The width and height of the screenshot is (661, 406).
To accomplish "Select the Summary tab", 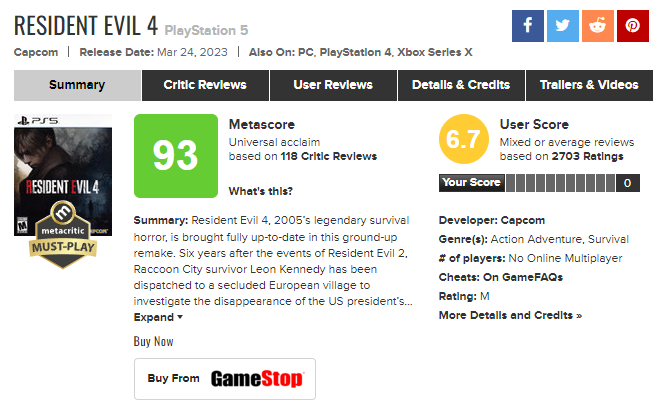I will tap(77, 85).
